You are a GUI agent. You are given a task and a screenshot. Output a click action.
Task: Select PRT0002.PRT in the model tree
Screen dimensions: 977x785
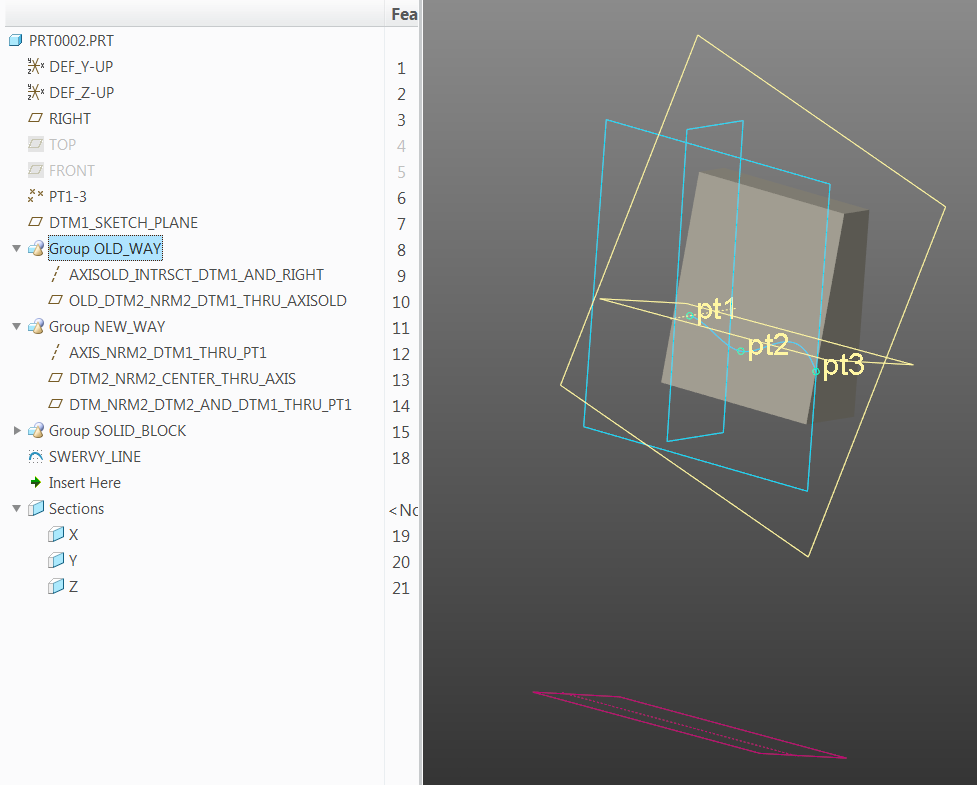coord(71,40)
